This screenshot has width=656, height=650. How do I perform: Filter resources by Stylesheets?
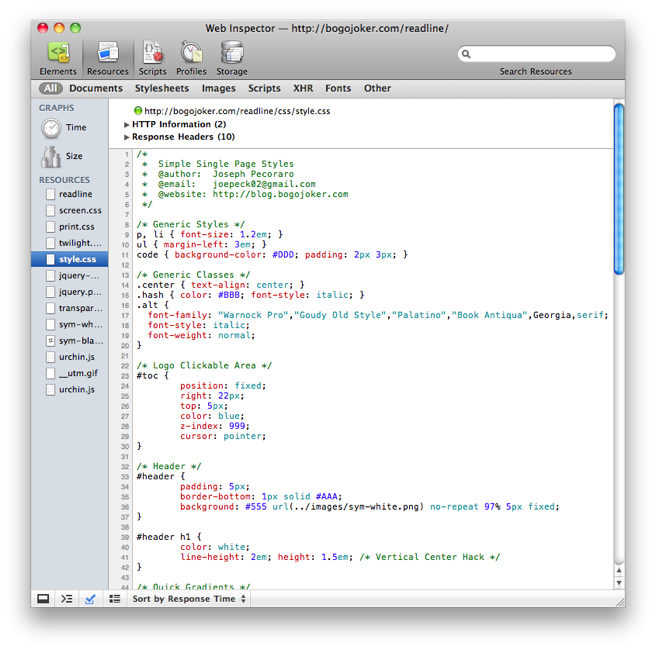point(161,88)
